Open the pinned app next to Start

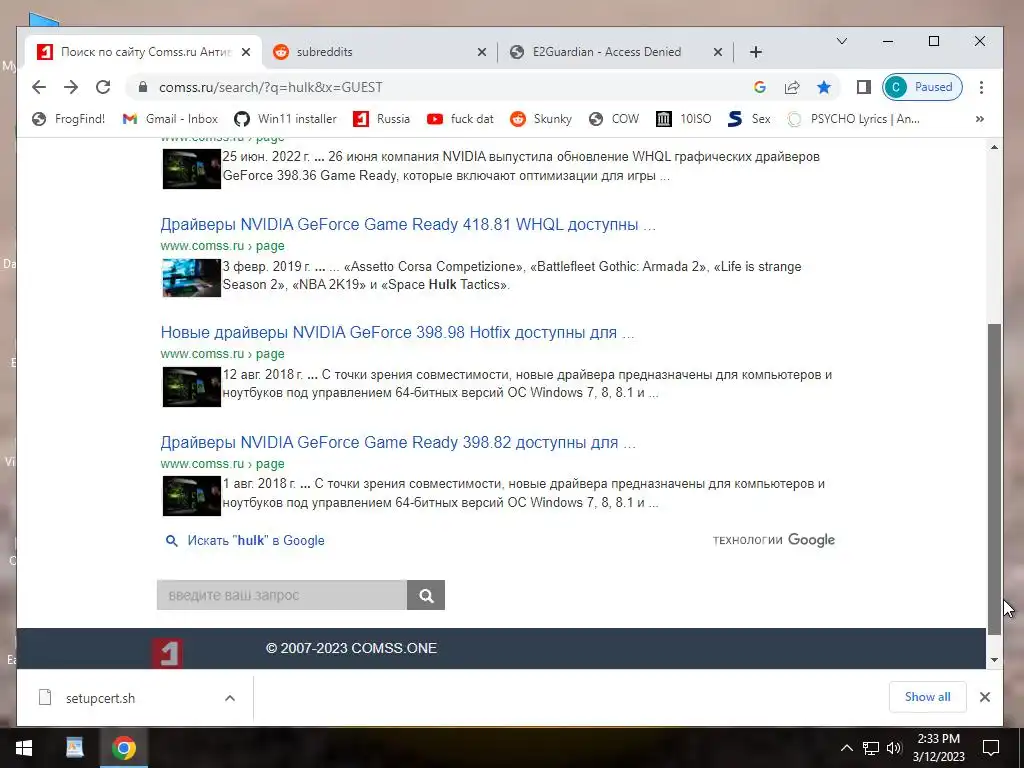tap(74, 748)
